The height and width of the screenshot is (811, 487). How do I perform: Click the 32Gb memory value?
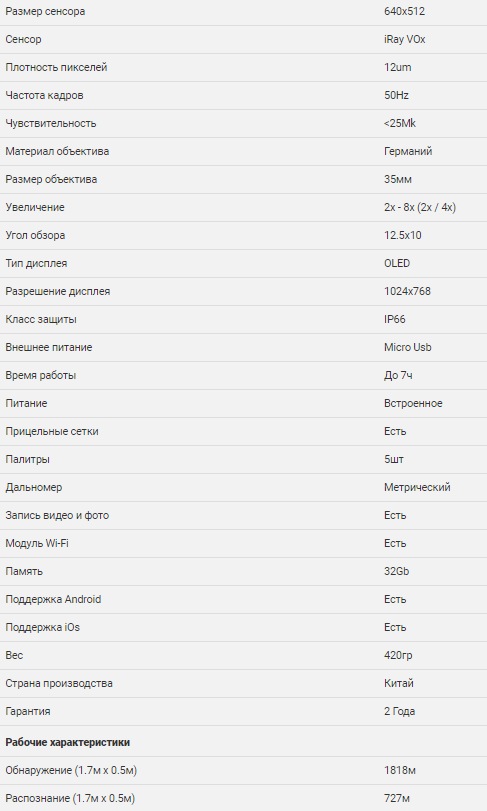397,571
